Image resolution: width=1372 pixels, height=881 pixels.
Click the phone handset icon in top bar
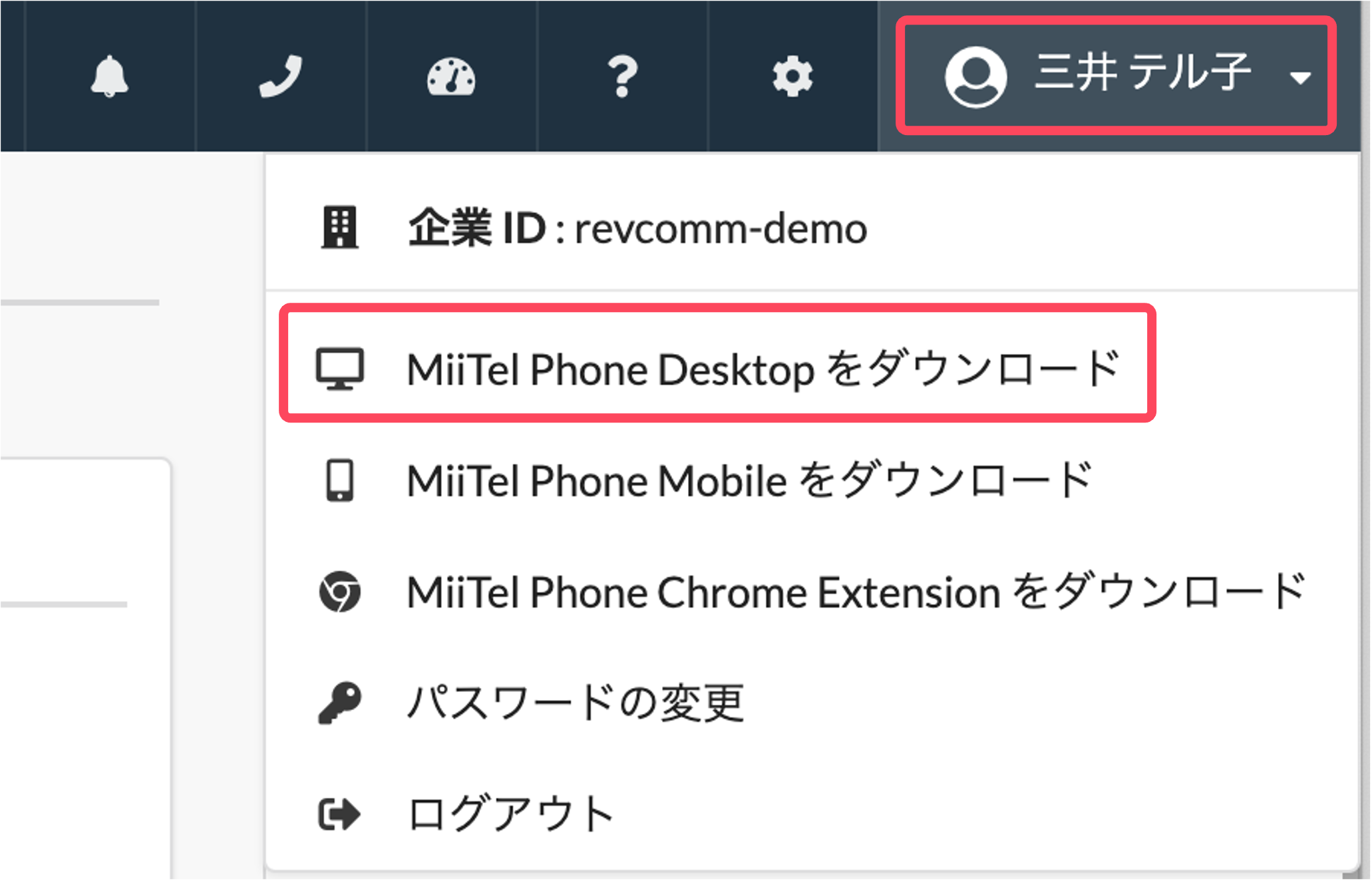[280, 77]
